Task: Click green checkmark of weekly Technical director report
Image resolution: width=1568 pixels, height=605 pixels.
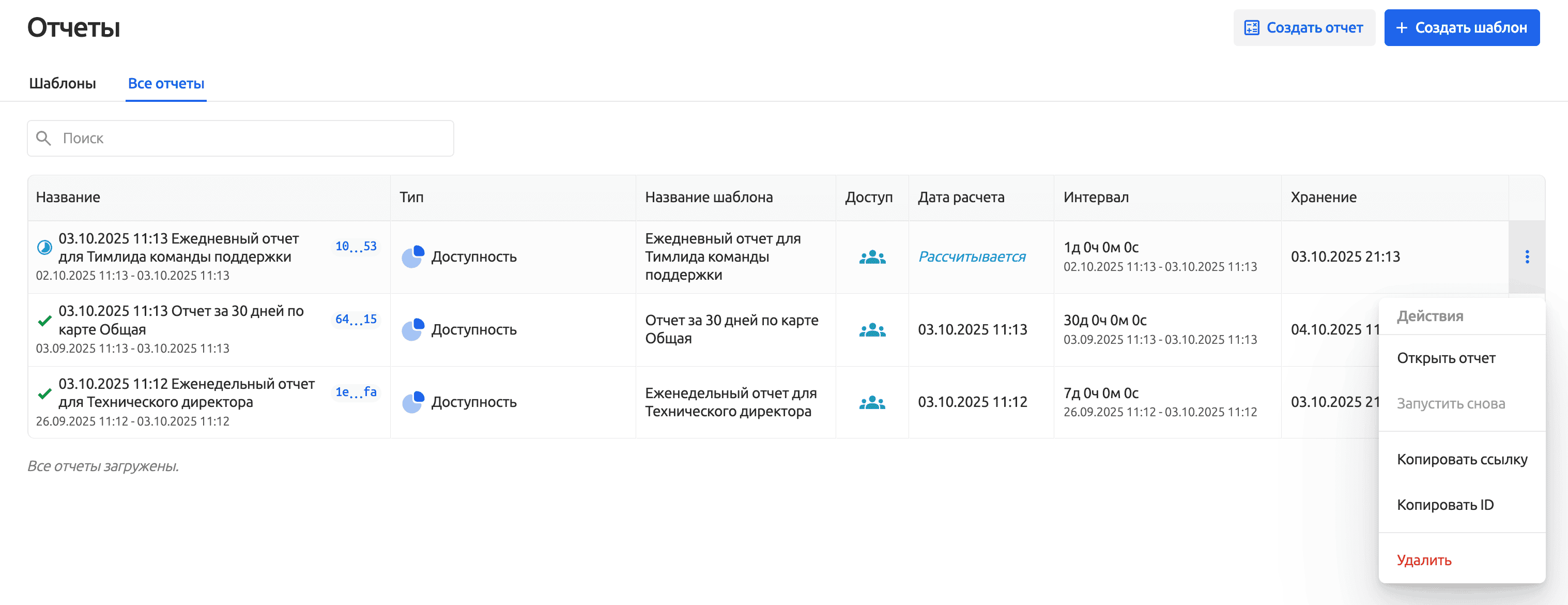Action: click(x=44, y=394)
